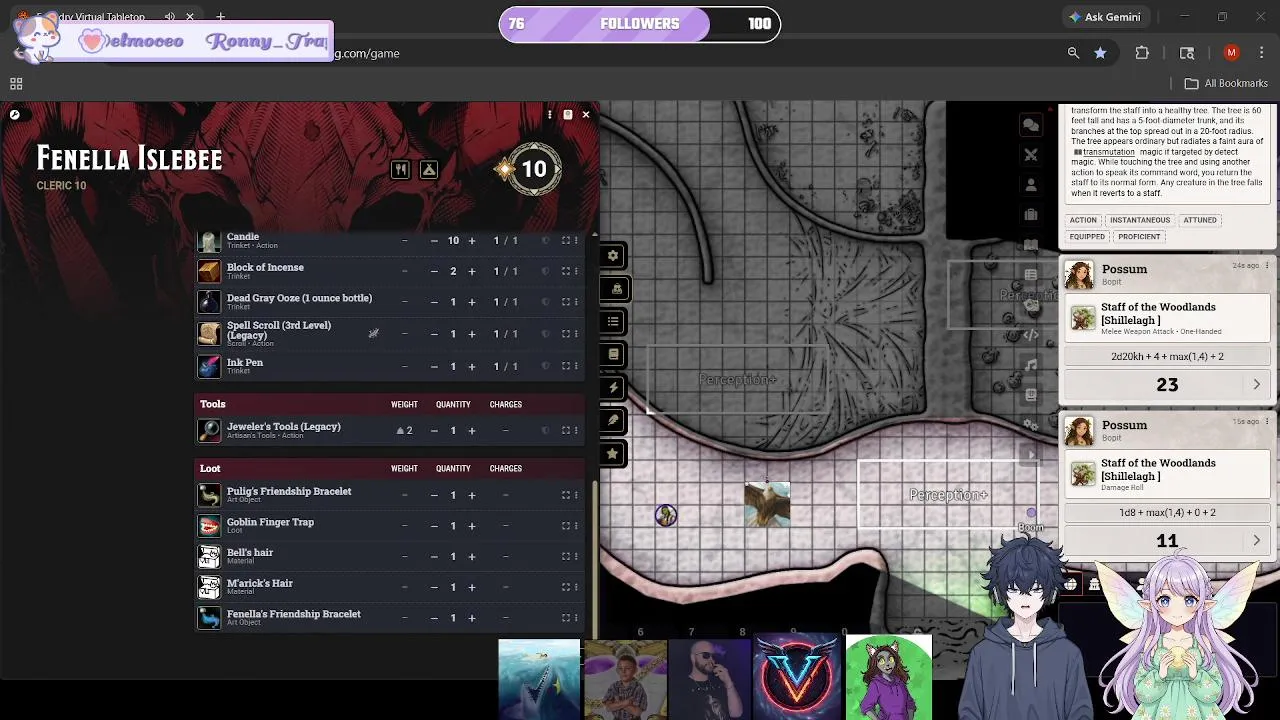Viewport: 1280px width, 720px height.
Task: Expand the attack roll result 23
Action: (1256, 385)
